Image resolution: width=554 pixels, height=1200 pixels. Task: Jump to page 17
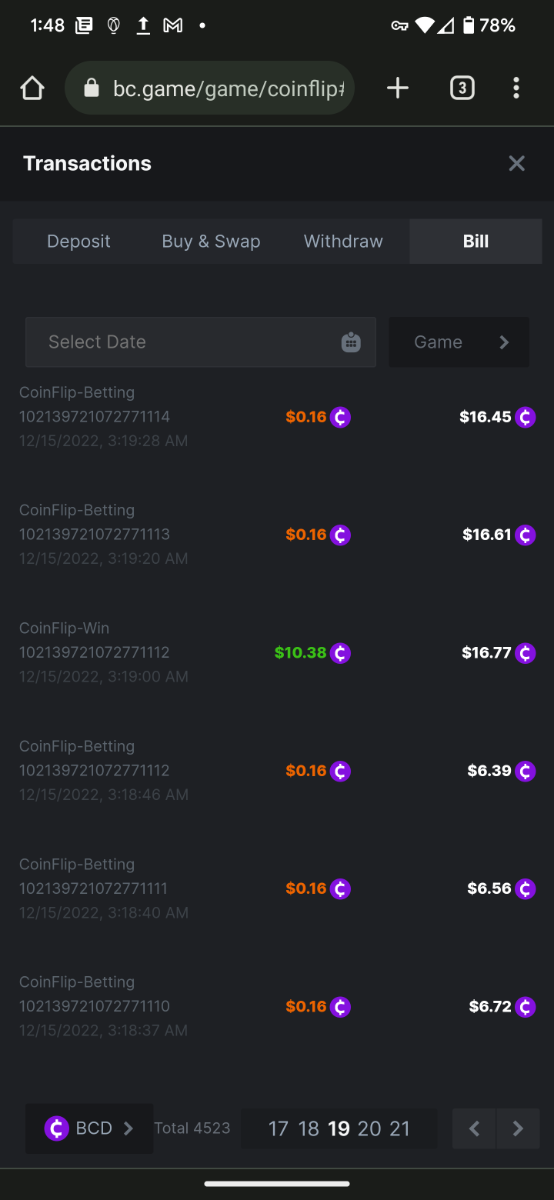(278, 1129)
